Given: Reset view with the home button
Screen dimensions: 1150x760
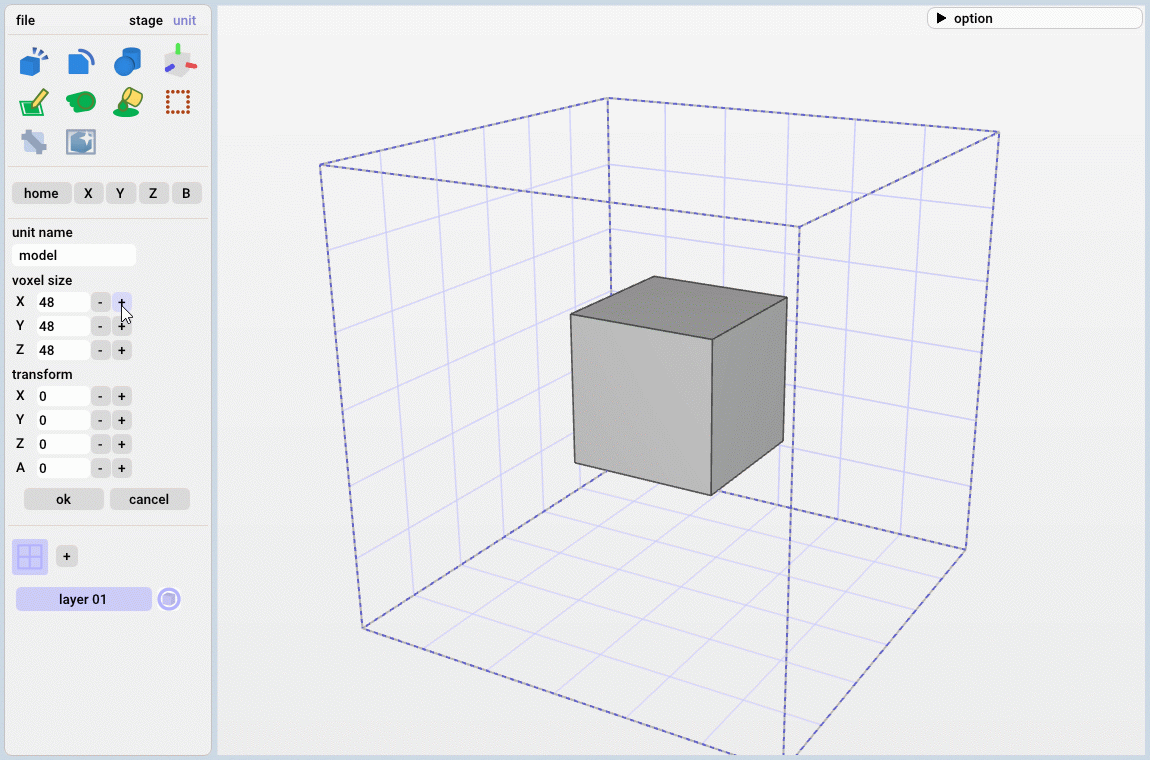Looking at the screenshot, I should click(x=42, y=194).
